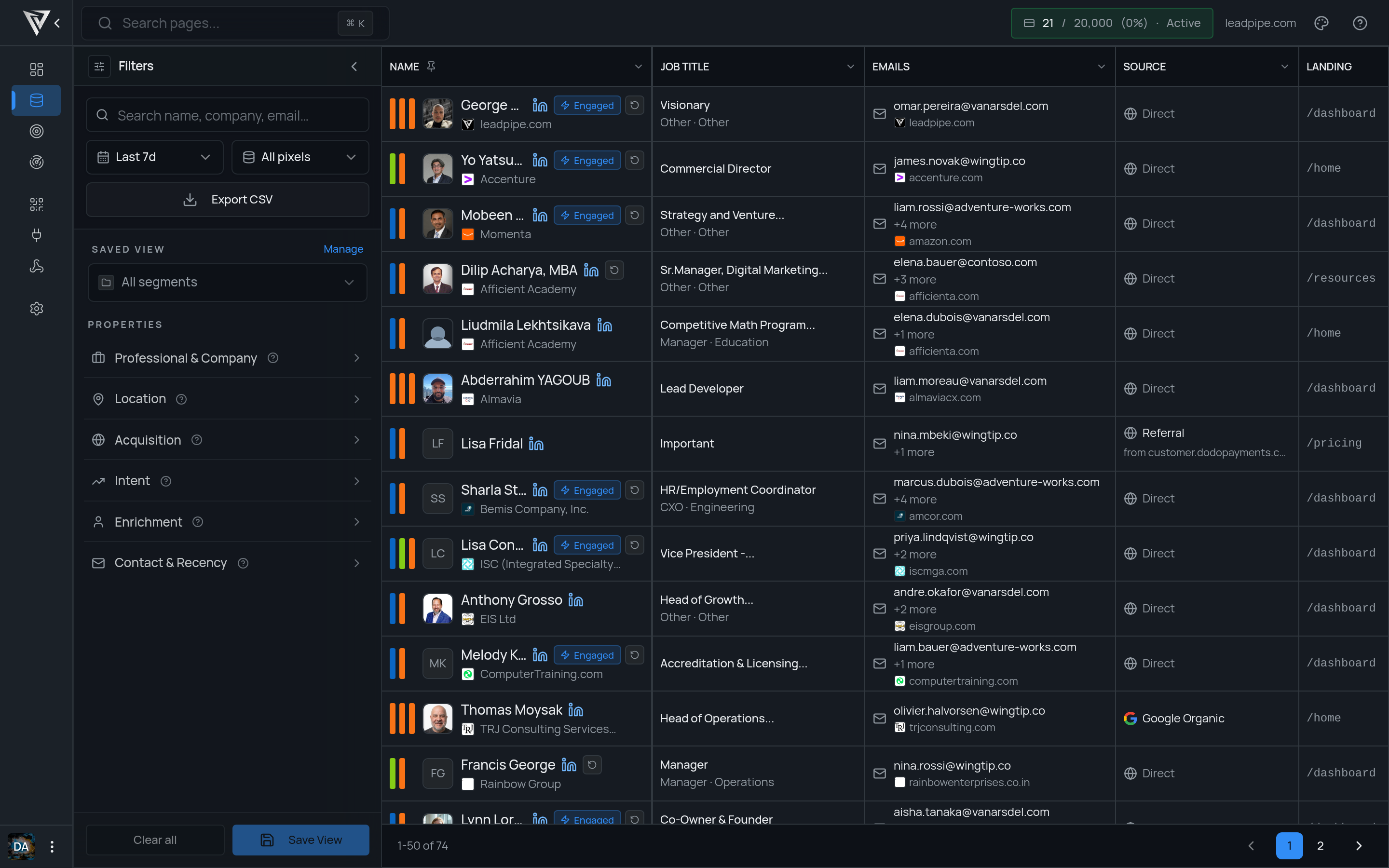Image resolution: width=1389 pixels, height=868 pixels.
Task: Expand the Professional & Company filter
Action: pyautogui.click(x=227, y=358)
